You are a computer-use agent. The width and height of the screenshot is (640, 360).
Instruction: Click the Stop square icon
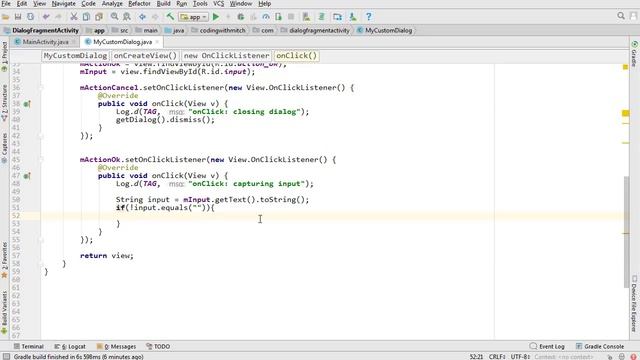pyautogui.click(x=291, y=17)
